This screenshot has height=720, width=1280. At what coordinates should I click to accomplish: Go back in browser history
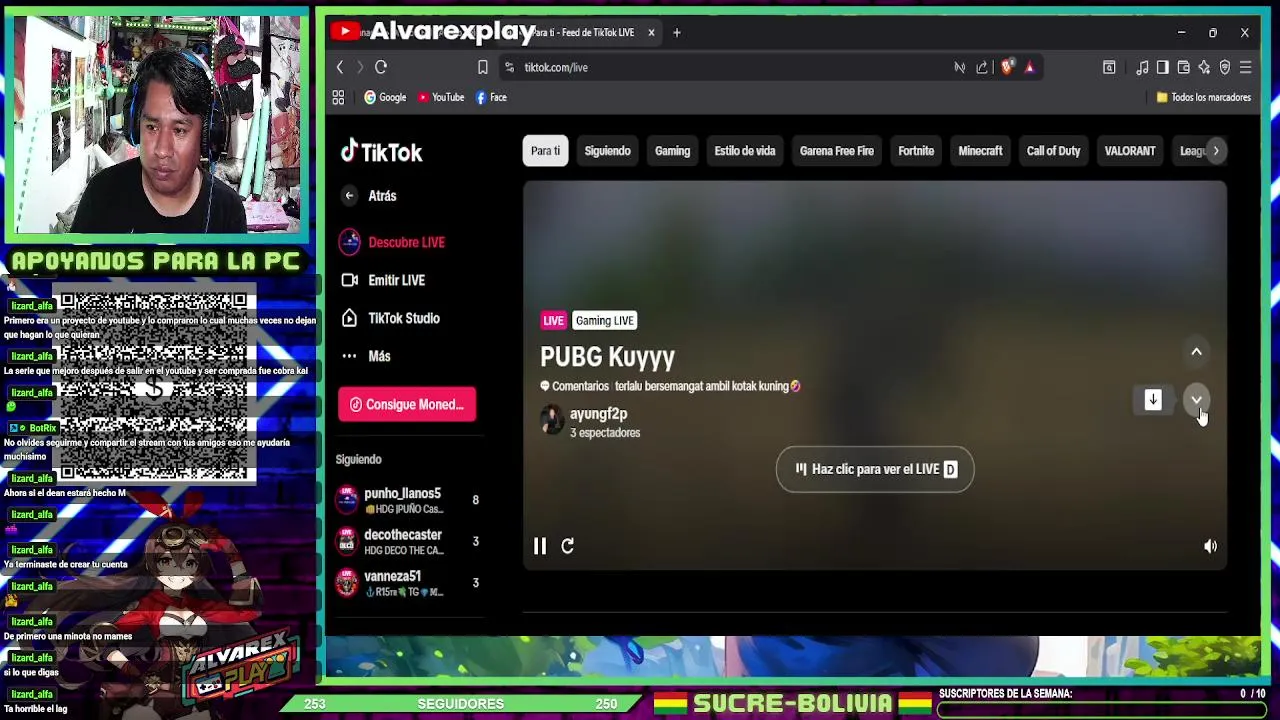click(x=340, y=67)
